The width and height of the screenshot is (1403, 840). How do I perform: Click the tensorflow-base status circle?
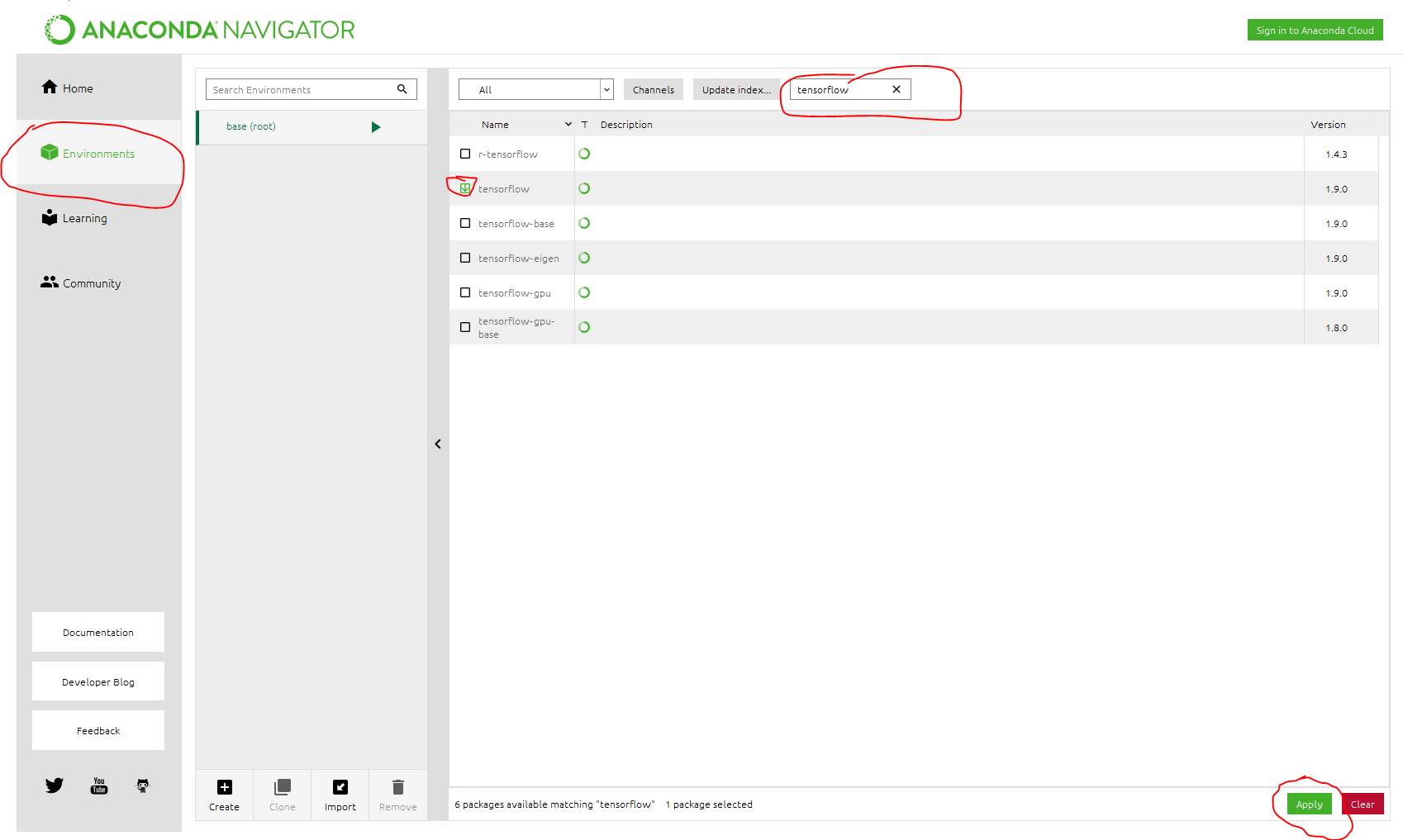point(584,223)
